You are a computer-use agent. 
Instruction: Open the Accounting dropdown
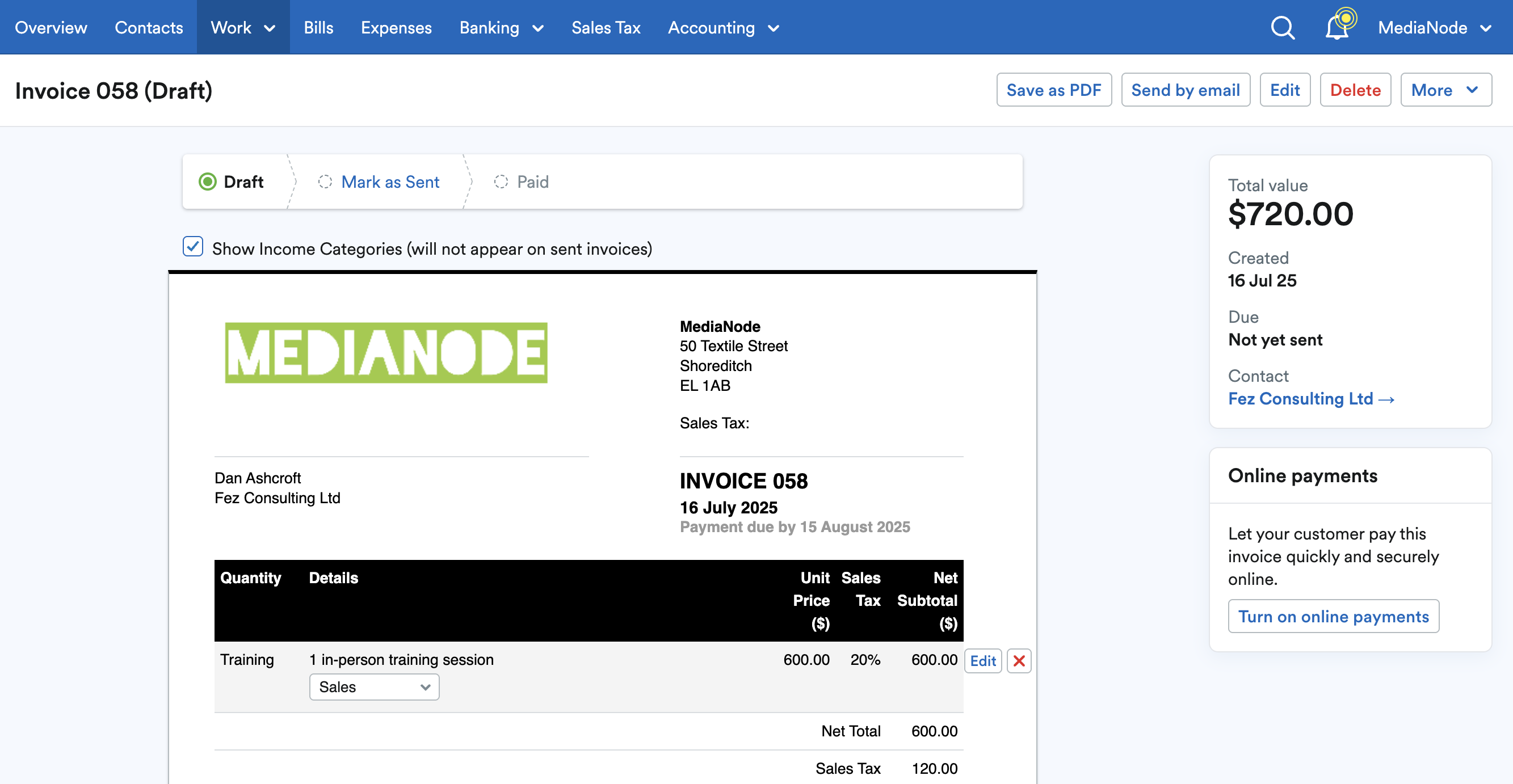[724, 27]
